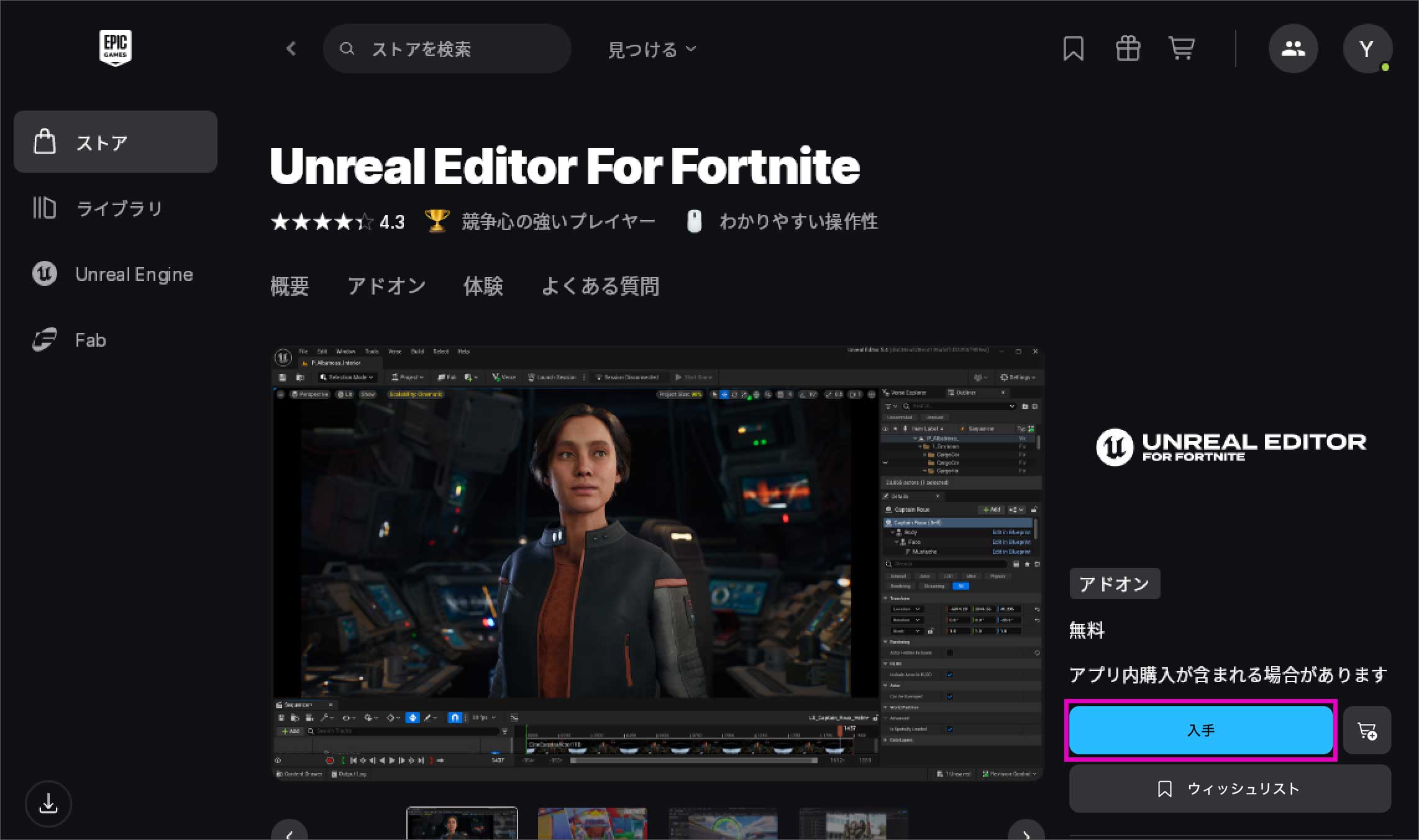The height and width of the screenshot is (840, 1419).
Task: Open the Y profile avatar
Action: 1366,48
